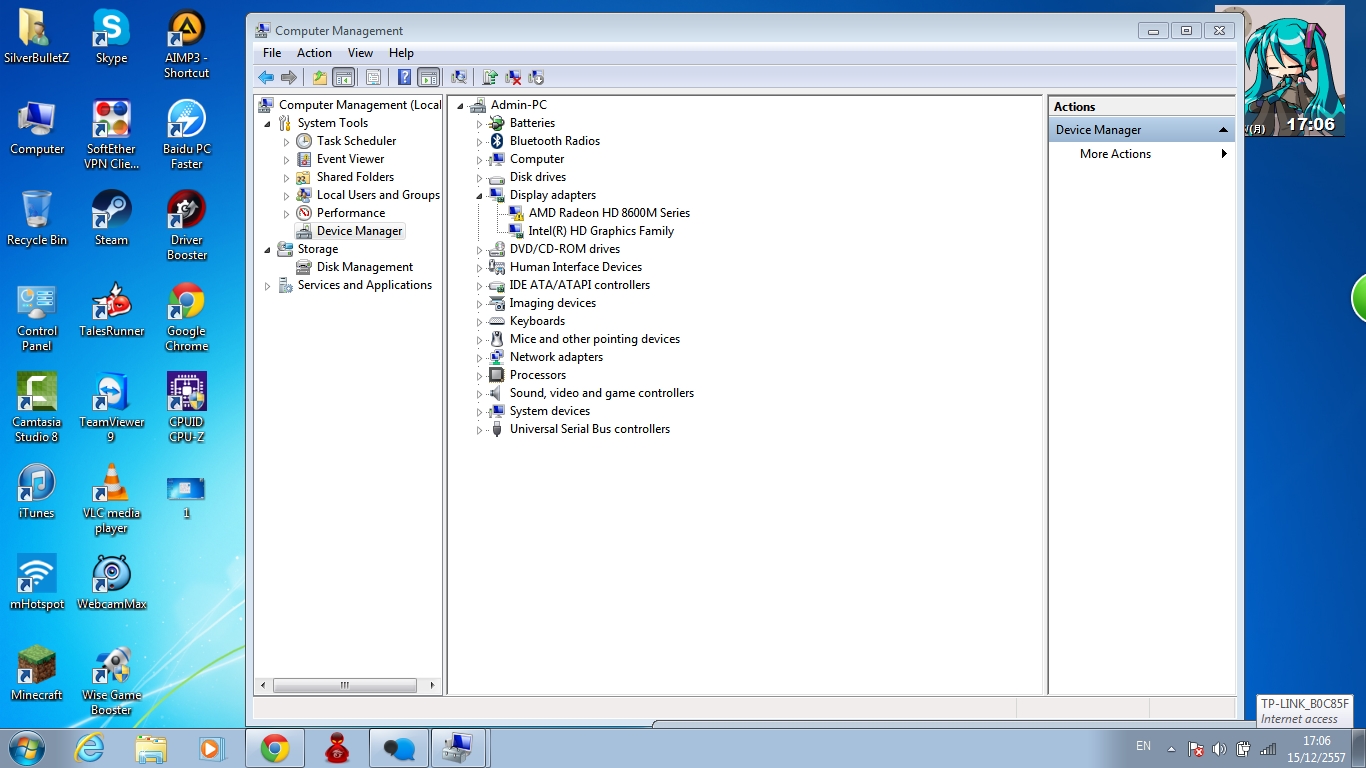This screenshot has width=1366, height=768.
Task: Select the Minecraft desktop icon
Action: click(37, 673)
